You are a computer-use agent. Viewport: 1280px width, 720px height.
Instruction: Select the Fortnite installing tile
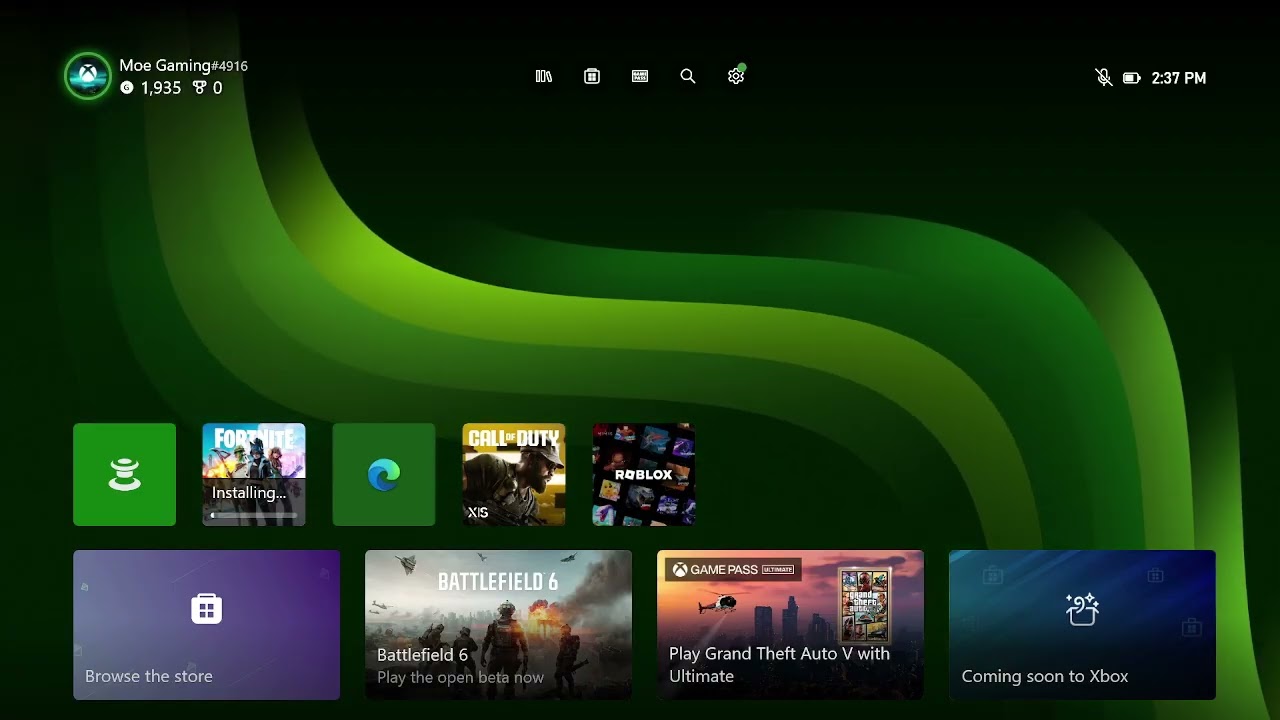[254, 474]
